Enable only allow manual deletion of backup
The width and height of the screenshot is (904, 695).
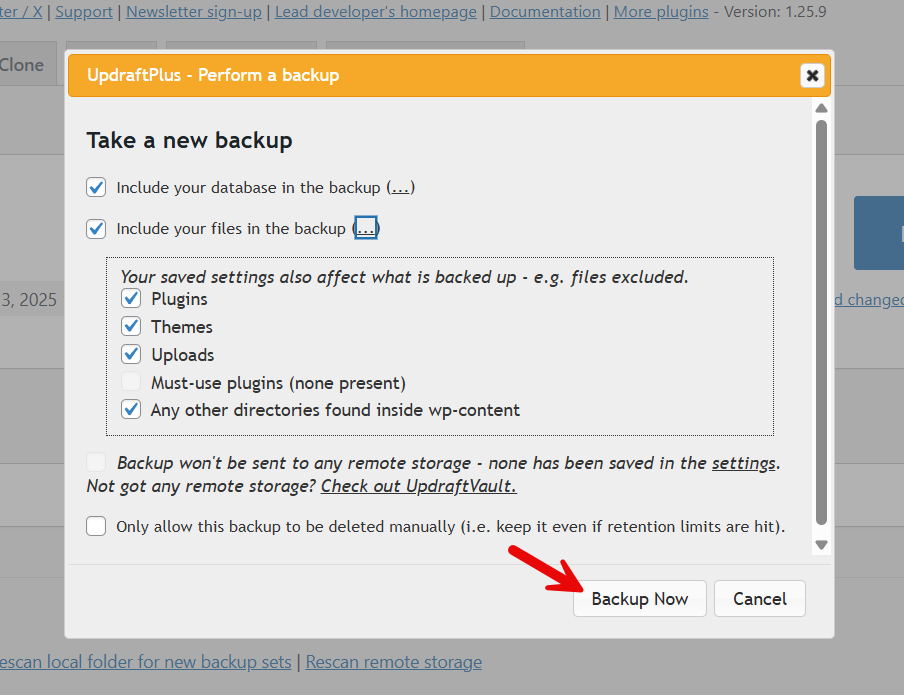(96, 526)
